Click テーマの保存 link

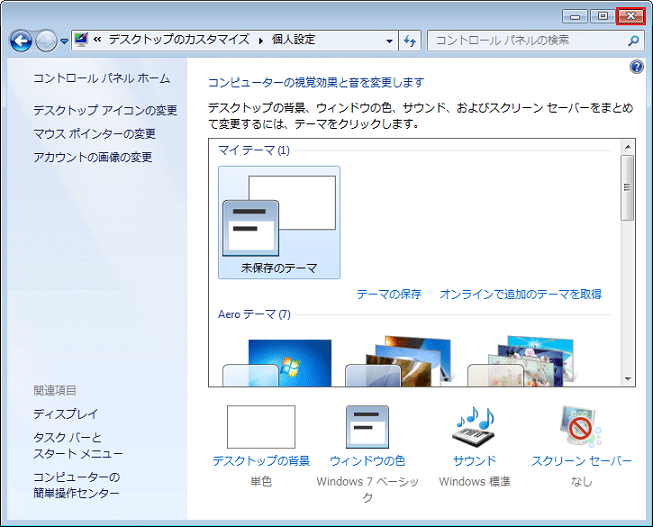pos(389,294)
